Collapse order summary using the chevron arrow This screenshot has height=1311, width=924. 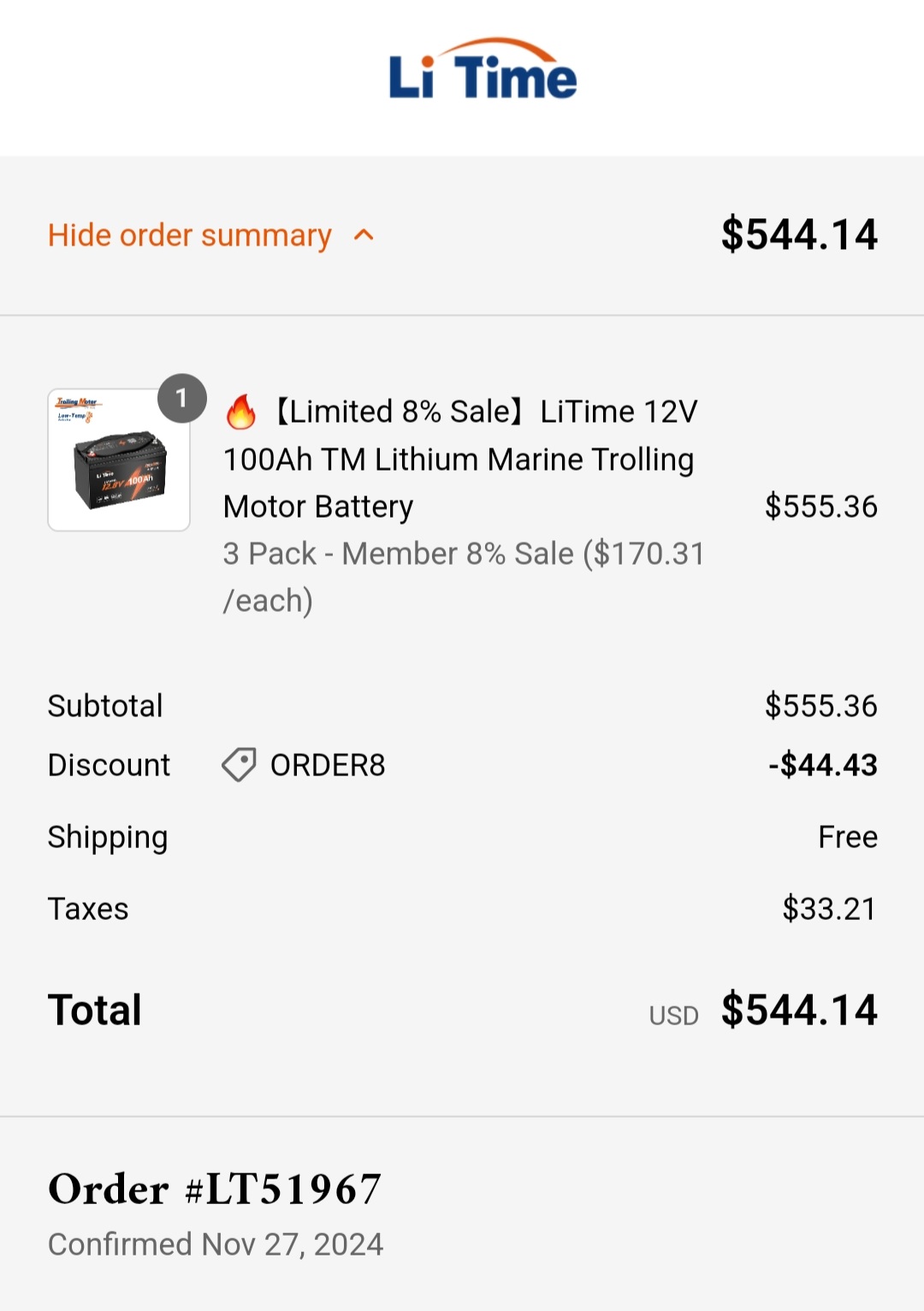(364, 235)
